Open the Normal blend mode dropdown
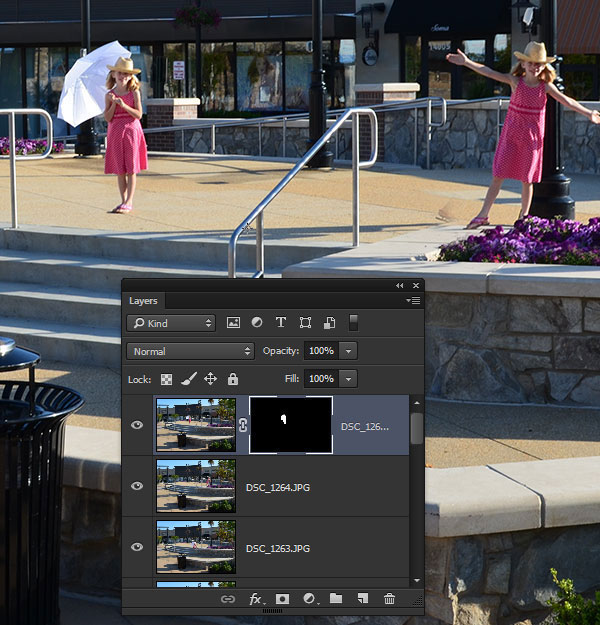 tap(191, 351)
